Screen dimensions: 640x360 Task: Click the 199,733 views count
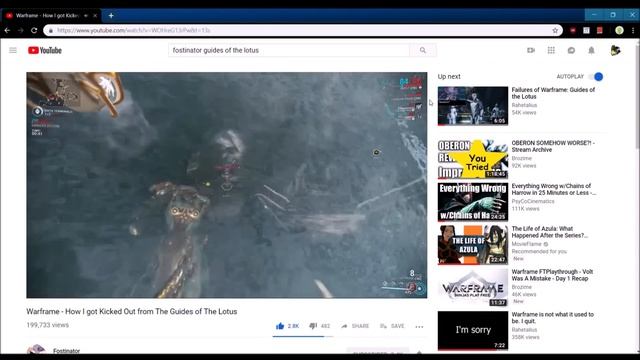(x=48, y=325)
